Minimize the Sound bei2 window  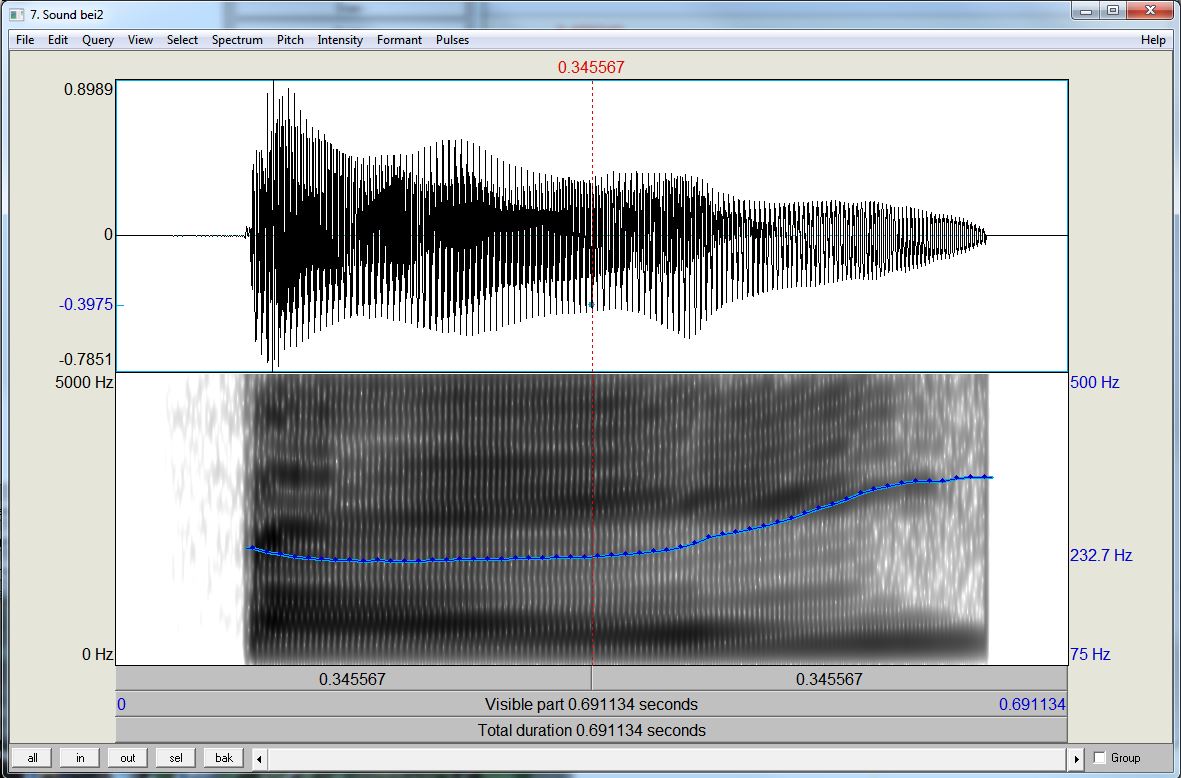[x=1086, y=11]
